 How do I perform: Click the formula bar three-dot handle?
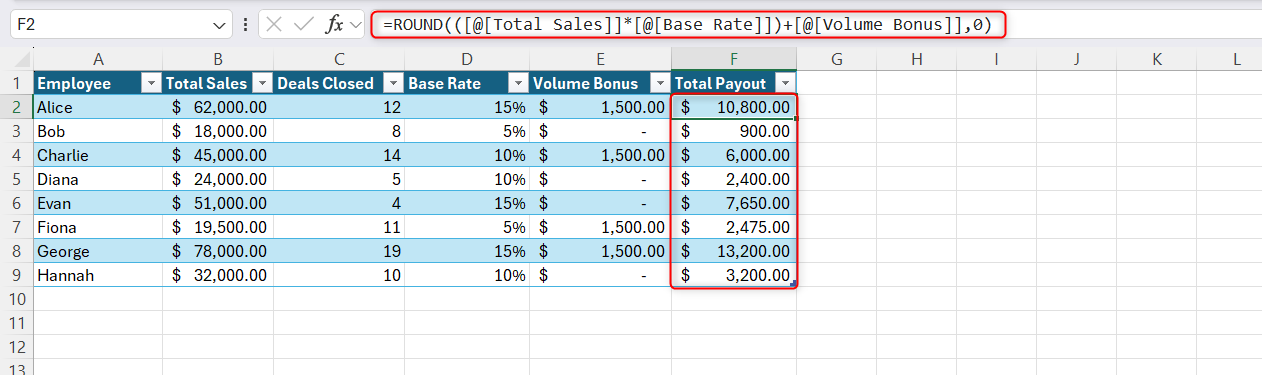[246, 25]
